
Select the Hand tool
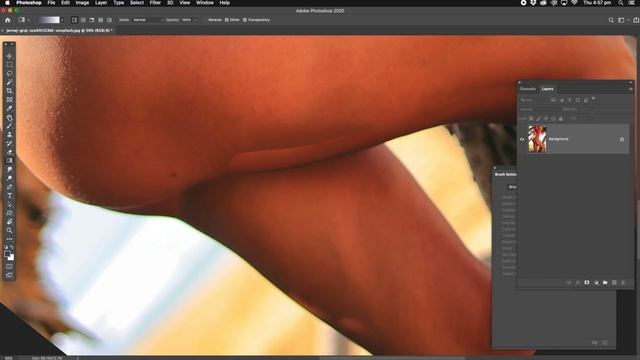point(9,222)
